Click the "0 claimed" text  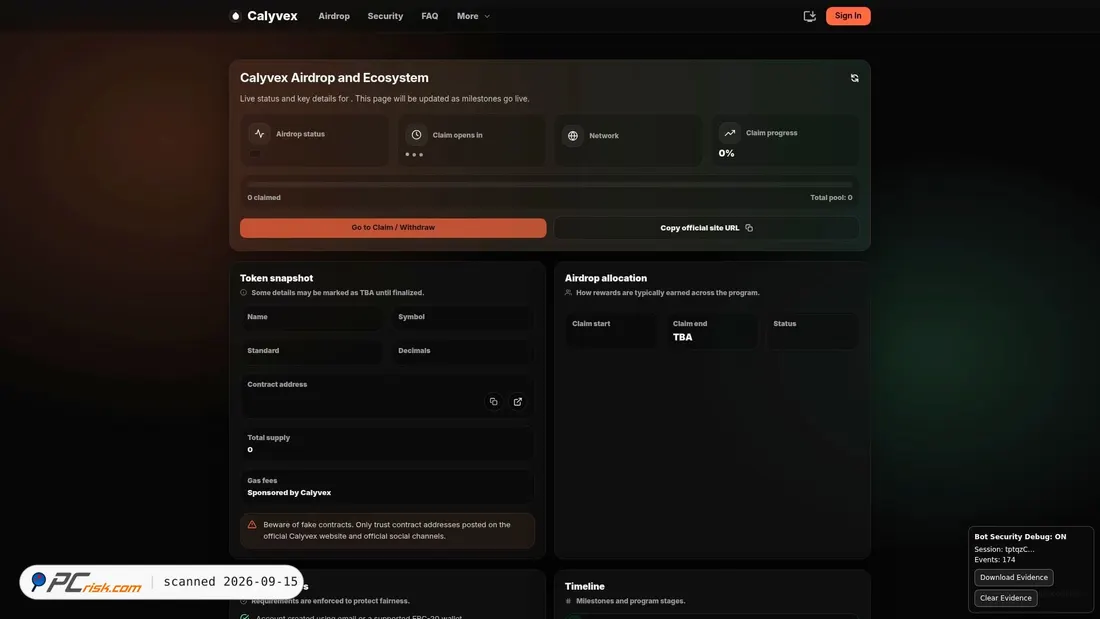[x=264, y=197]
